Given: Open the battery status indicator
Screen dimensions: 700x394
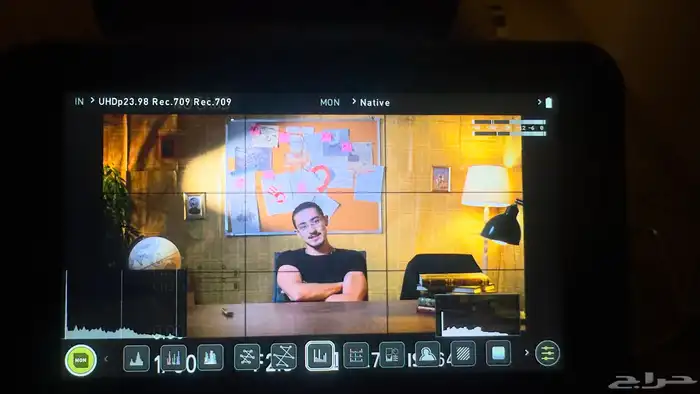Looking at the screenshot, I should click(549, 102).
